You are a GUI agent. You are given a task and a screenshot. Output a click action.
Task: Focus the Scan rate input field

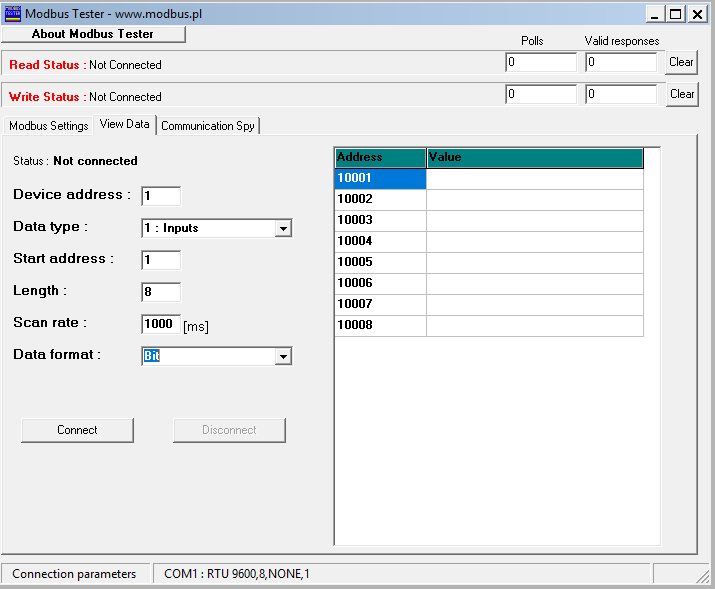pos(161,324)
